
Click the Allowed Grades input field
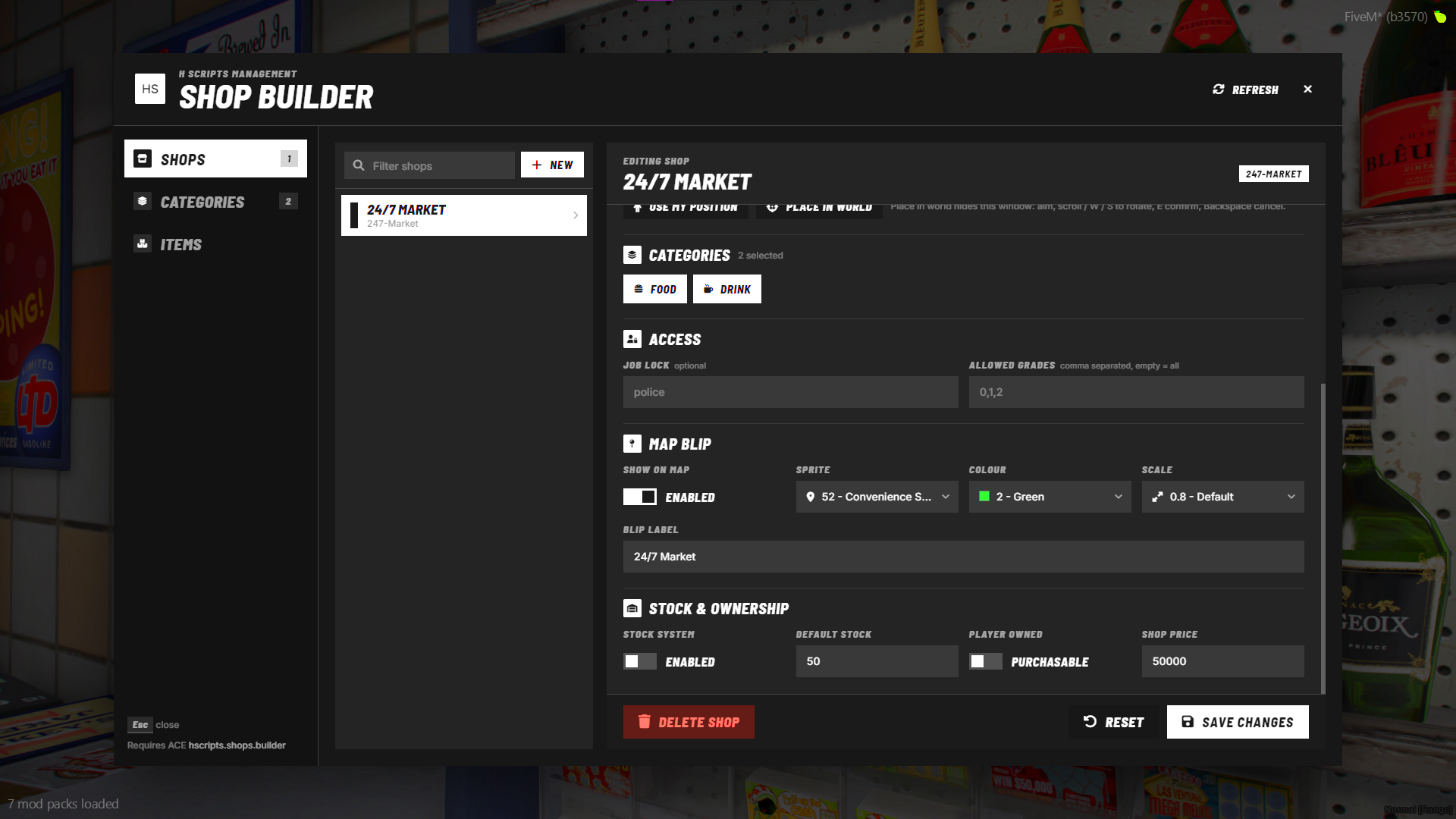click(1137, 392)
